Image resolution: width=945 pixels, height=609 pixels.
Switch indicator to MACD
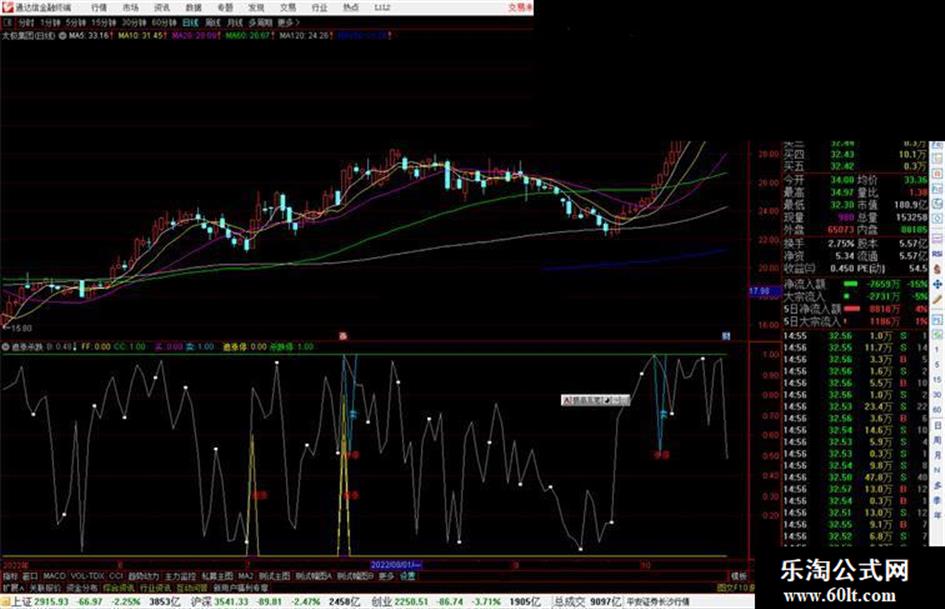(54, 576)
